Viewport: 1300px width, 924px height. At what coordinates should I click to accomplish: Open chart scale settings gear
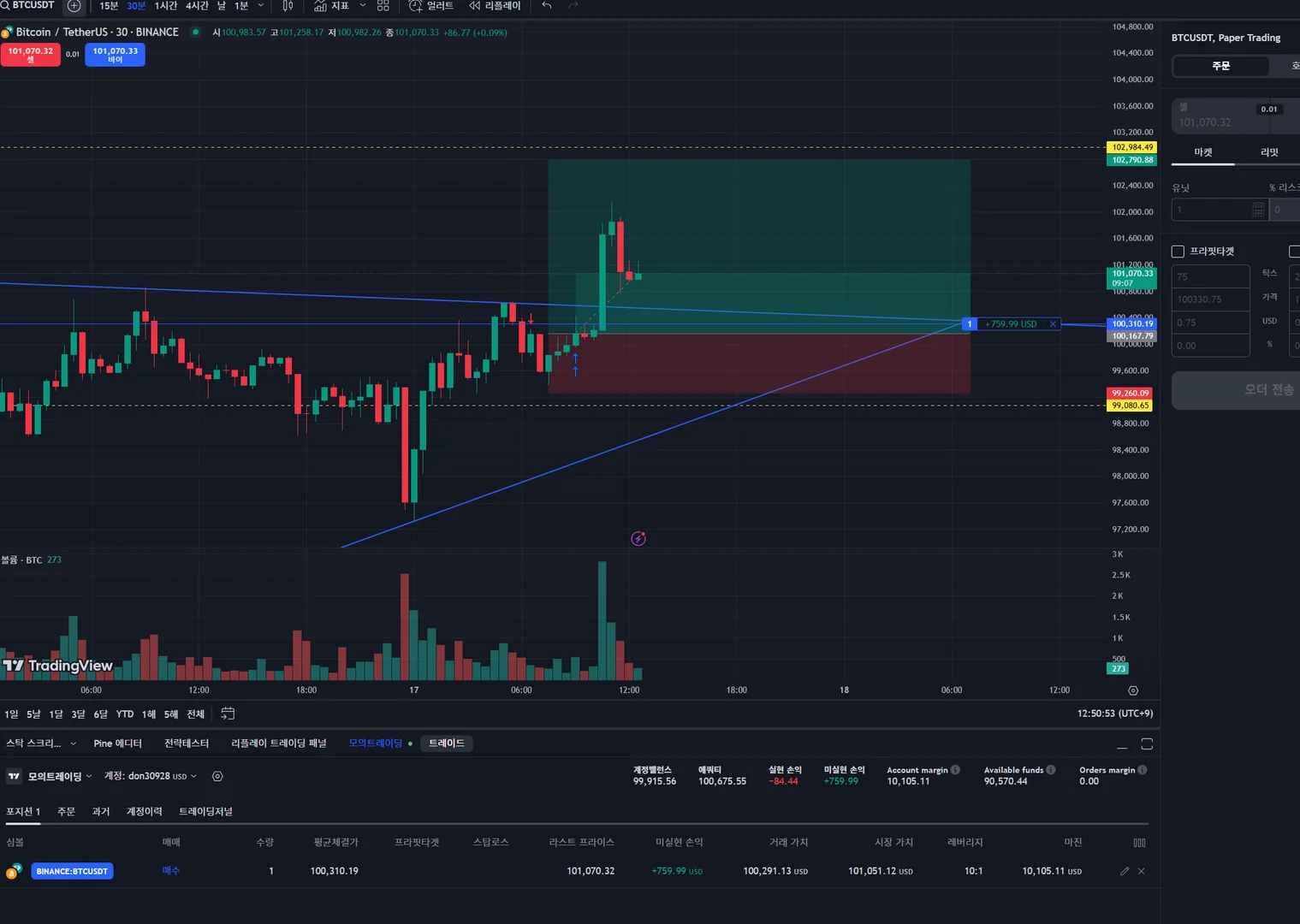(x=1133, y=690)
